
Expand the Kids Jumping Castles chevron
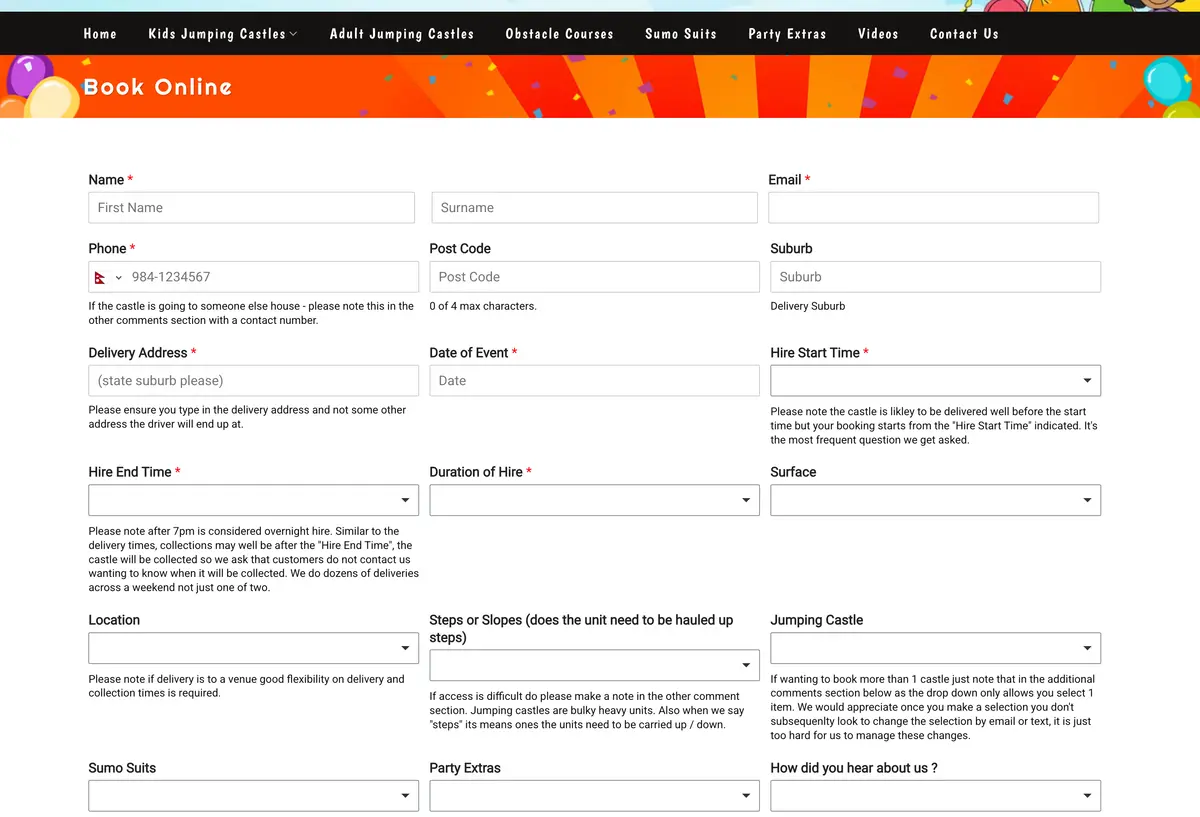[293, 34]
